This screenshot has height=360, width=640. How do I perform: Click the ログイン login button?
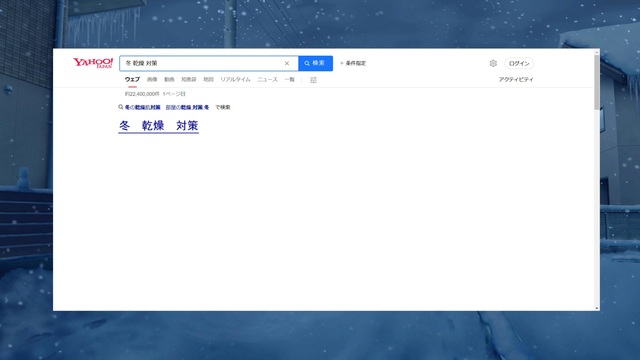click(519, 63)
